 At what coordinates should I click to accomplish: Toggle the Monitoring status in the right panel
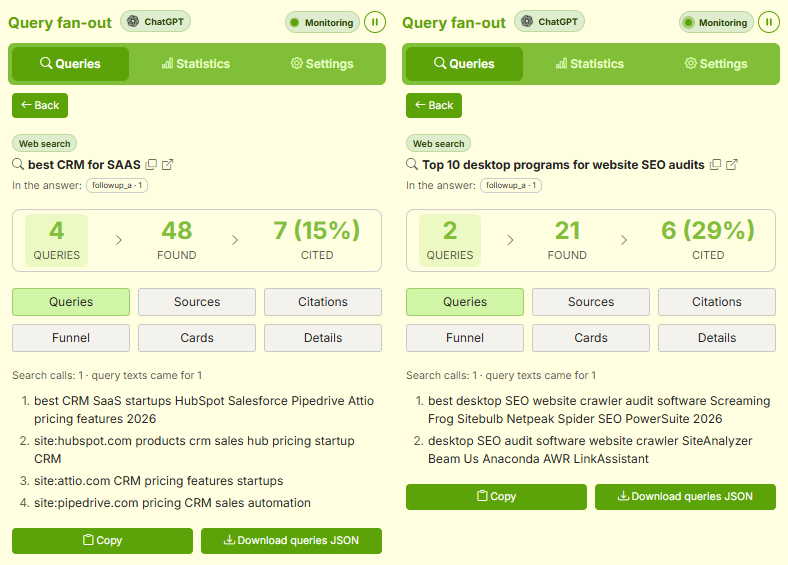point(716,23)
